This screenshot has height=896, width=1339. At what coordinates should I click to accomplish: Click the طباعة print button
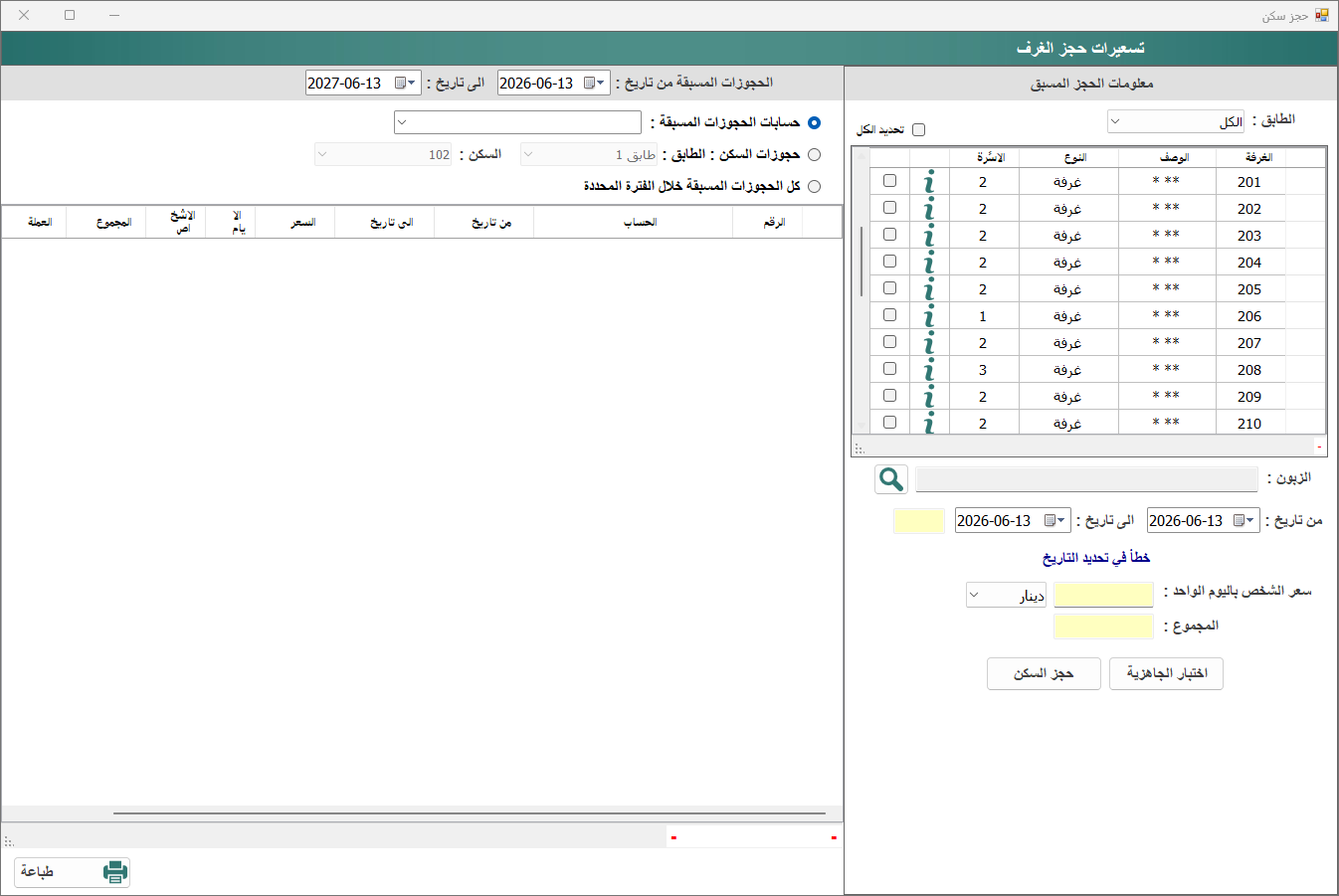pos(72,872)
